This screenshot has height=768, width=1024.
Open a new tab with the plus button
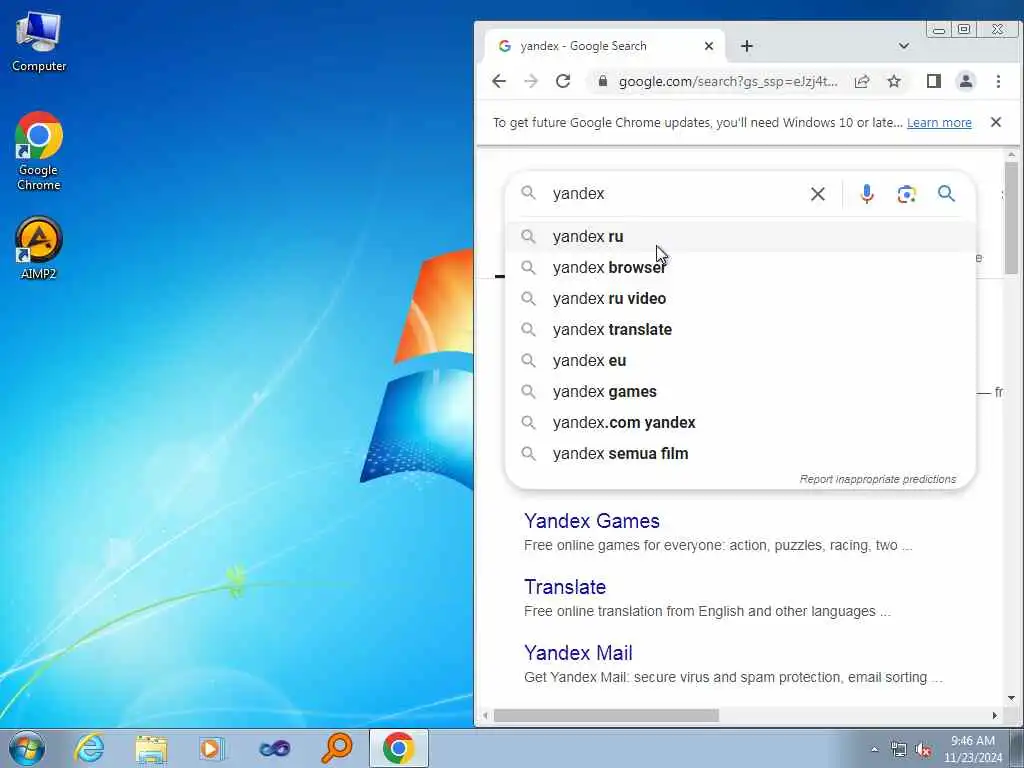747,46
